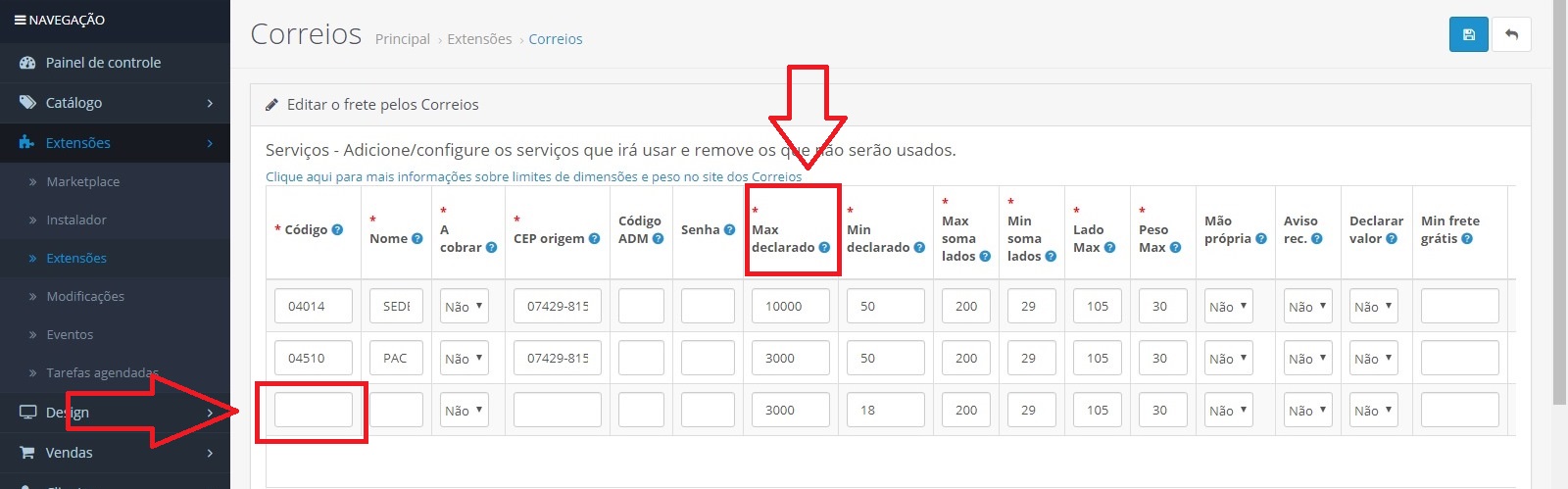Image resolution: width=1568 pixels, height=489 pixels.
Task: Open Instalador in the sidebar
Action: (76, 220)
